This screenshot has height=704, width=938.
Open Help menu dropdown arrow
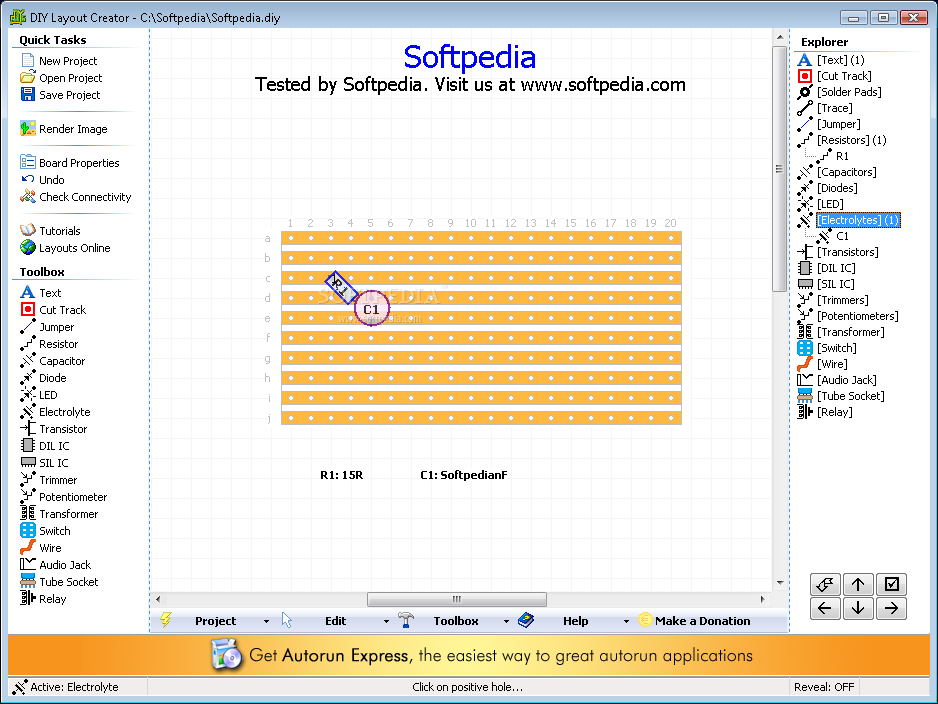click(x=626, y=621)
